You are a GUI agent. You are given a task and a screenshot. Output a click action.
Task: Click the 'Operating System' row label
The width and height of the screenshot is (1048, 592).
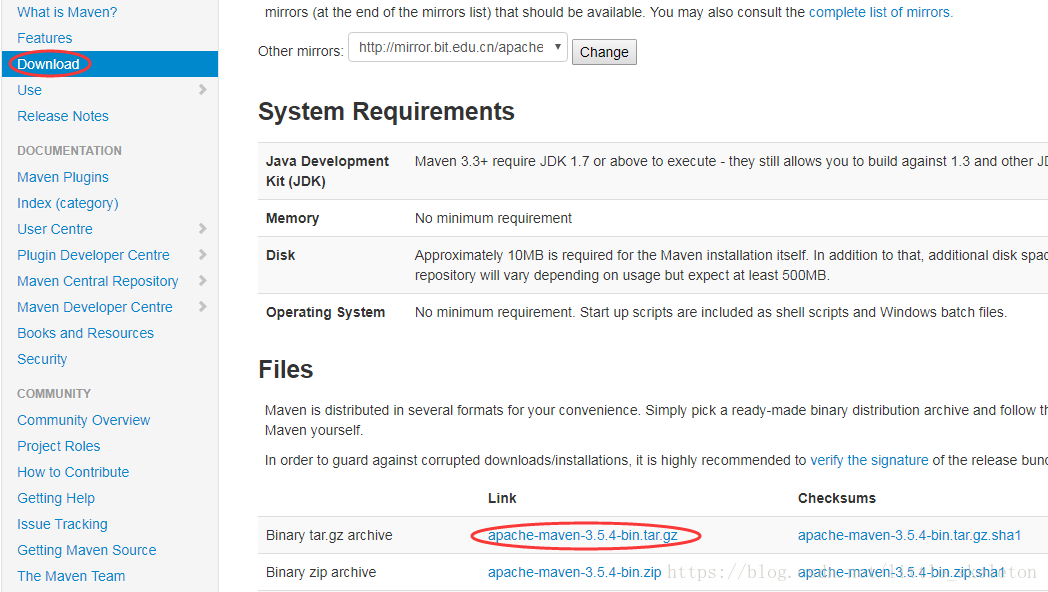point(325,312)
